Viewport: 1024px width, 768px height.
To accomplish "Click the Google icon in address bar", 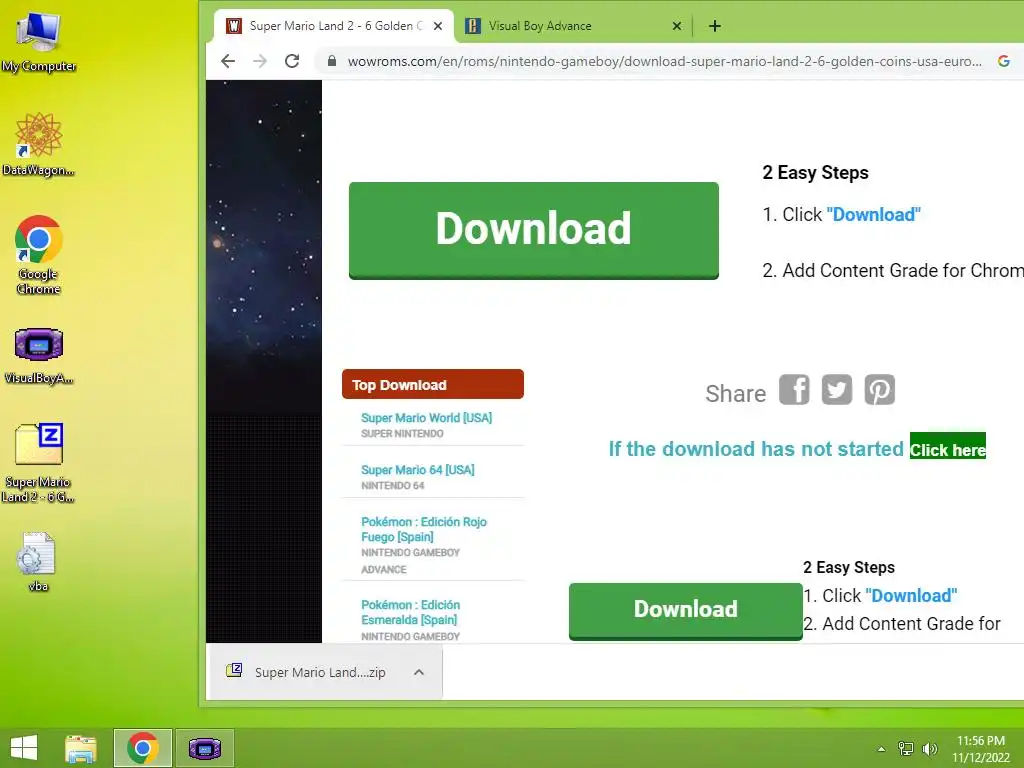I will pyautogui.click(x=1004, y=61).
